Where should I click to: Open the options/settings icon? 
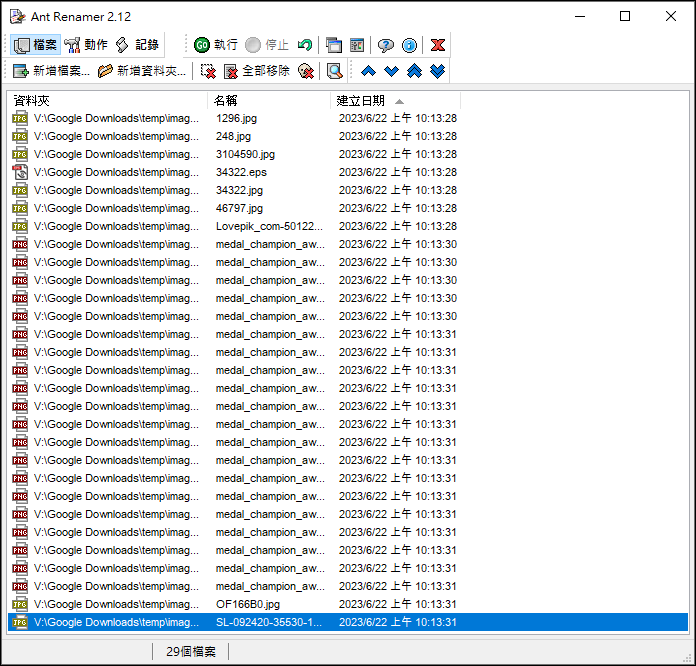[357, 45]
